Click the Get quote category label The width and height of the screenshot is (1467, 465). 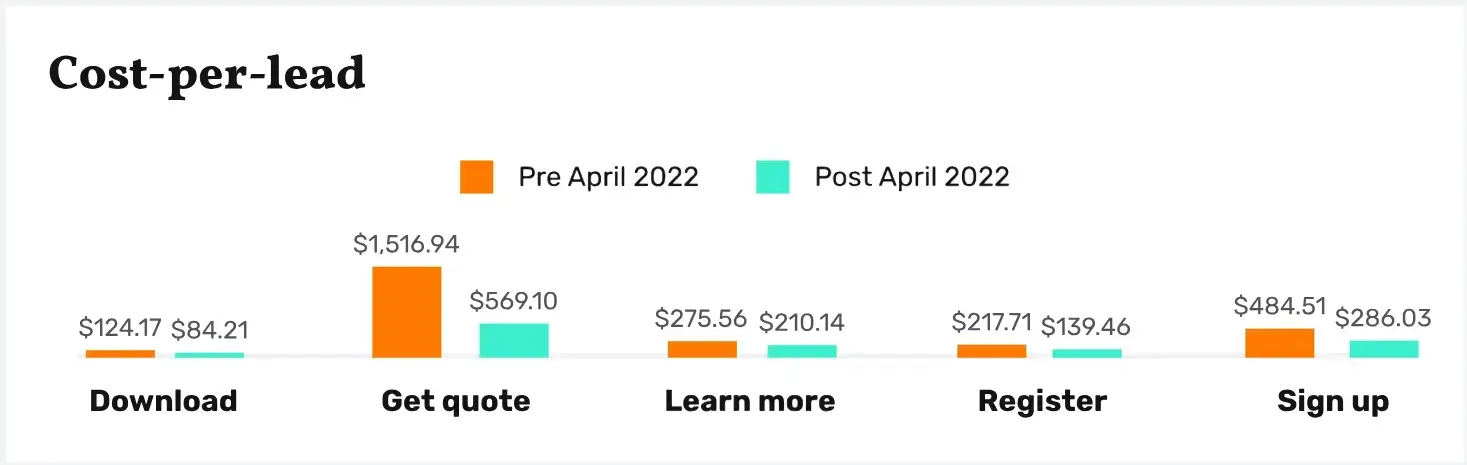(x=456, y=402)
